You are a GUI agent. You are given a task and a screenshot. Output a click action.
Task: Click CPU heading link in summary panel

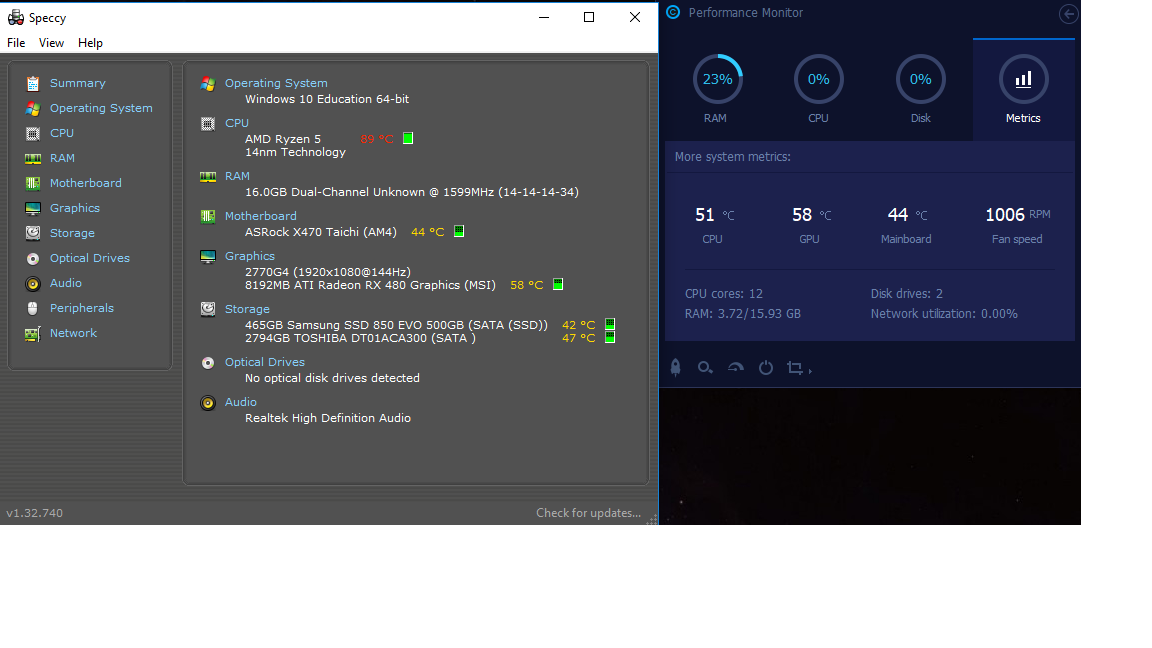coord(237,123)
